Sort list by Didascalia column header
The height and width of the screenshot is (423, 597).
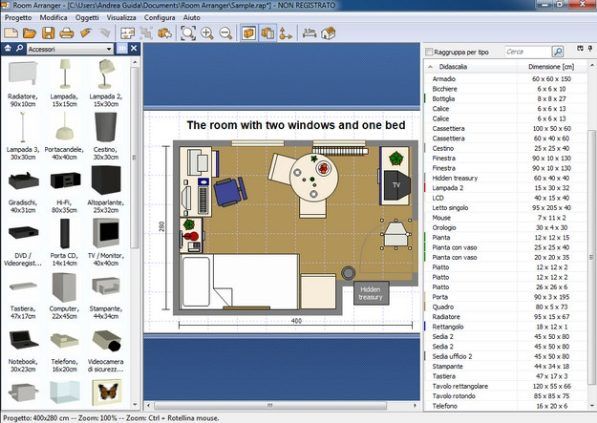[453, 67]
